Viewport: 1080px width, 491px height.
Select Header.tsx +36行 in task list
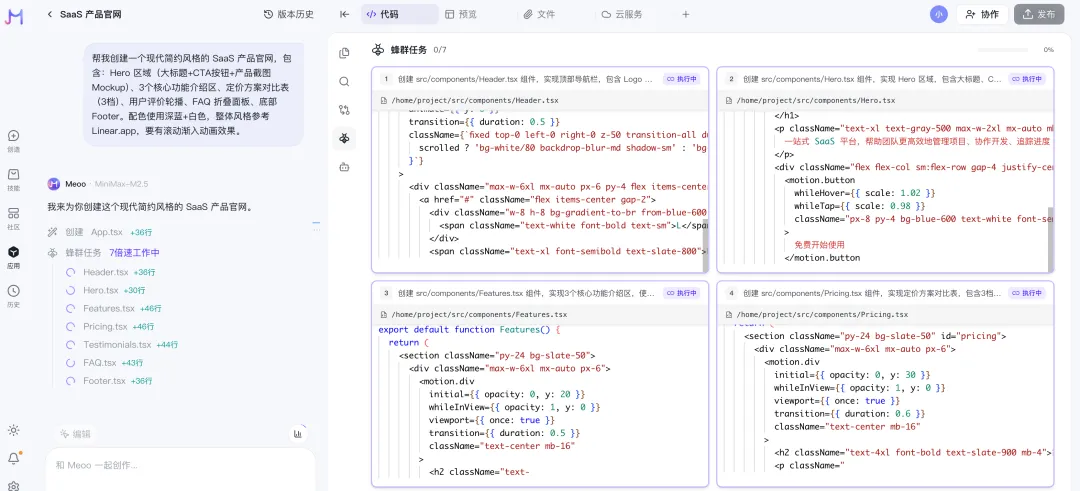pyautogui.click(x=111, y=272)
